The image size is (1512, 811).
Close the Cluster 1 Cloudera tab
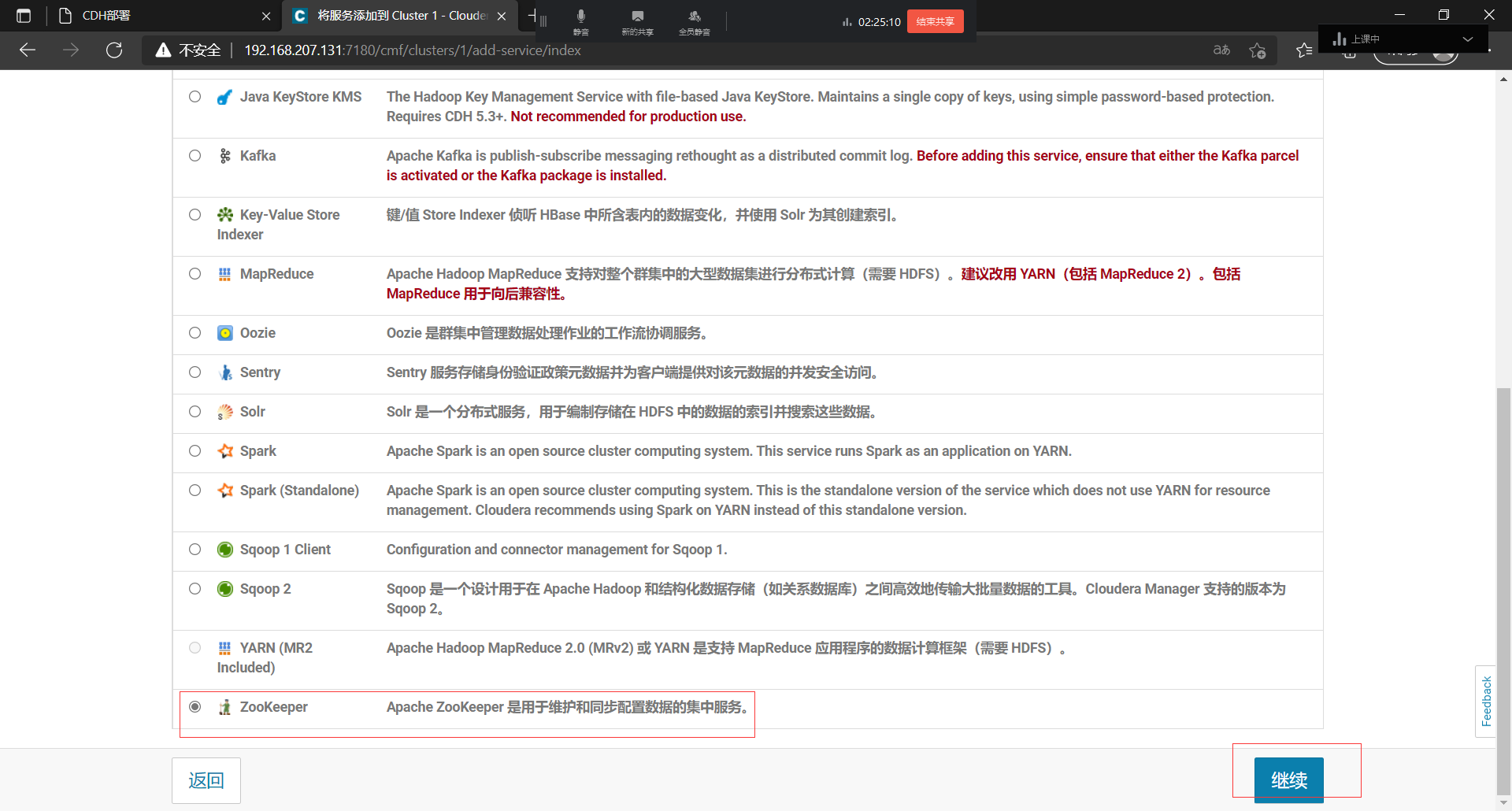pyautogui.click(x=502, y=16)
